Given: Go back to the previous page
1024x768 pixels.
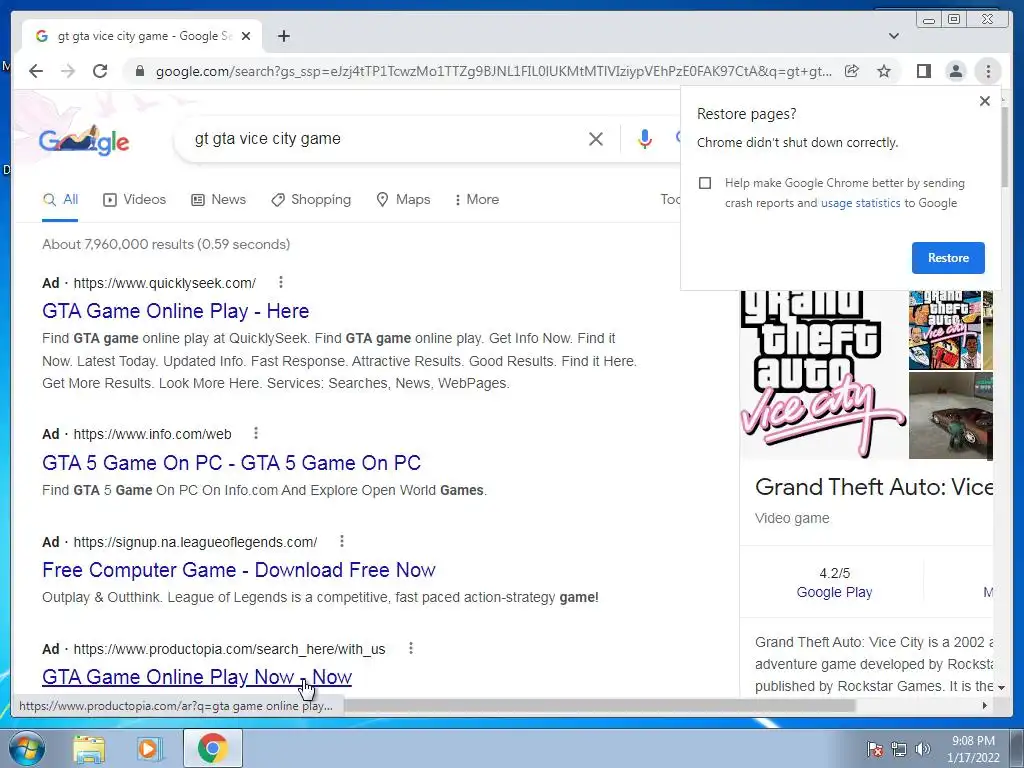Looking at the screenshot, I should tap(36, 71).
